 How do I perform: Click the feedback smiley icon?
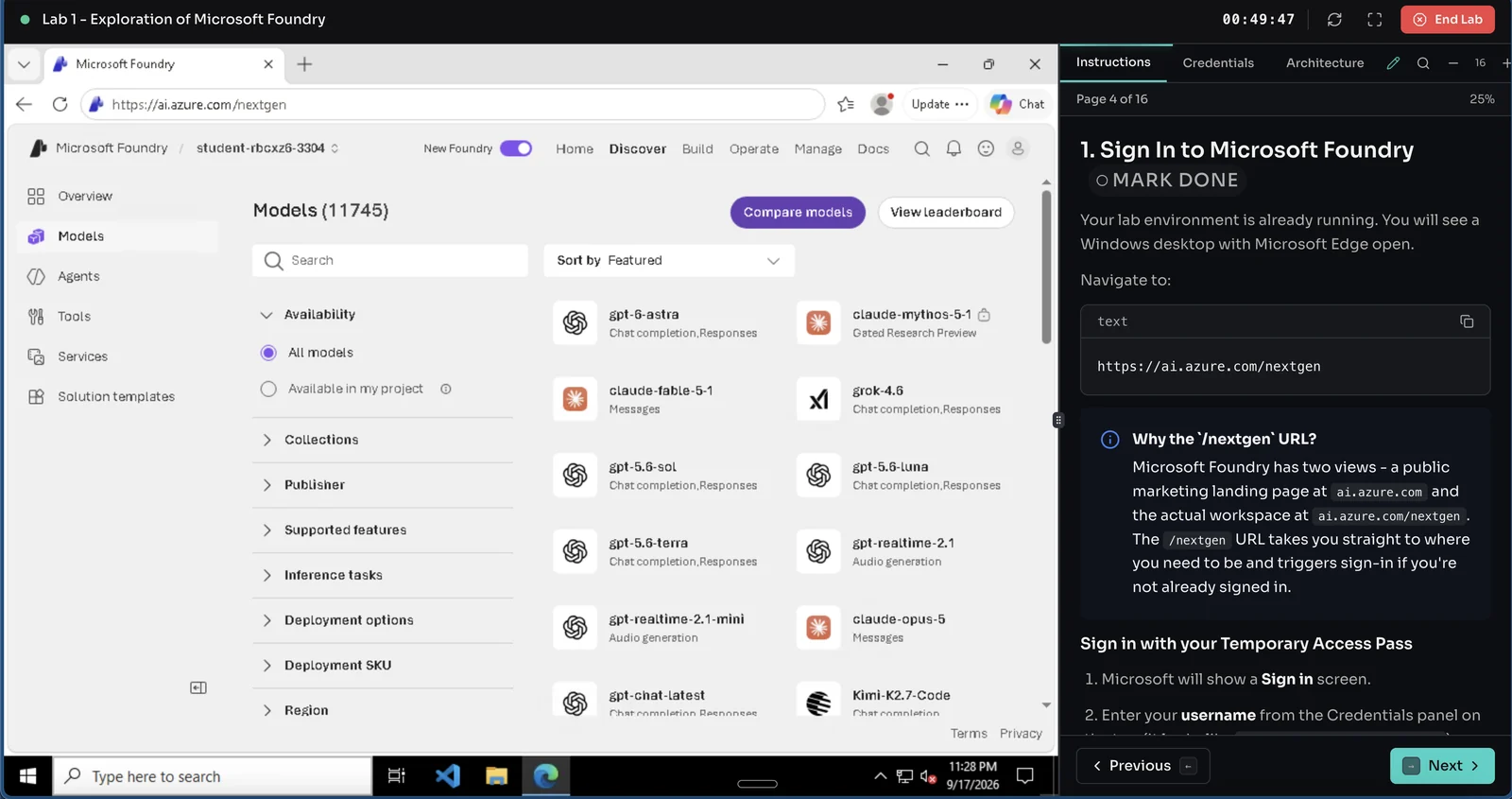pyautogui.click(x=986, y=148)
